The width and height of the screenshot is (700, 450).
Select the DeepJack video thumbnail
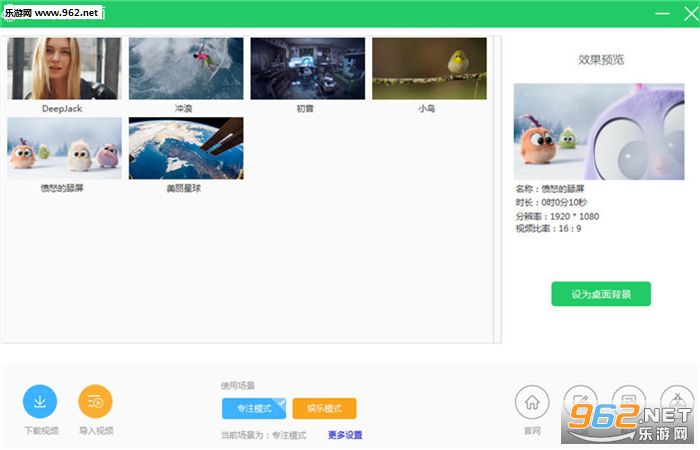click(x=64, y=68)
